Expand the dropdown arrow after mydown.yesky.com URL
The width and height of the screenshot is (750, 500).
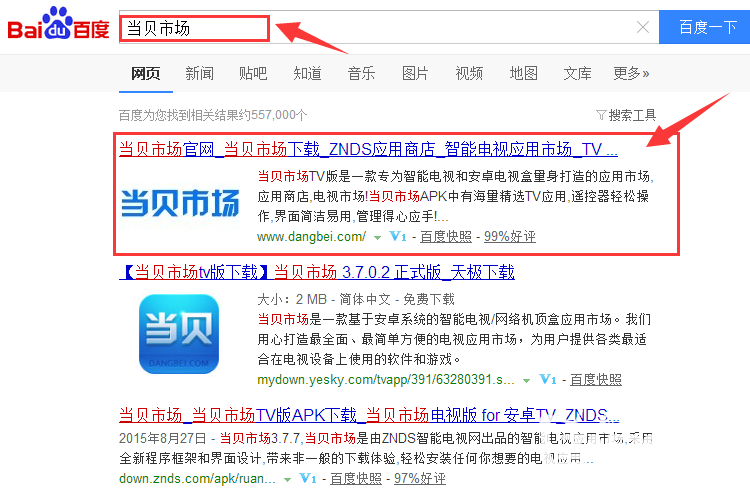coord(527,381)
